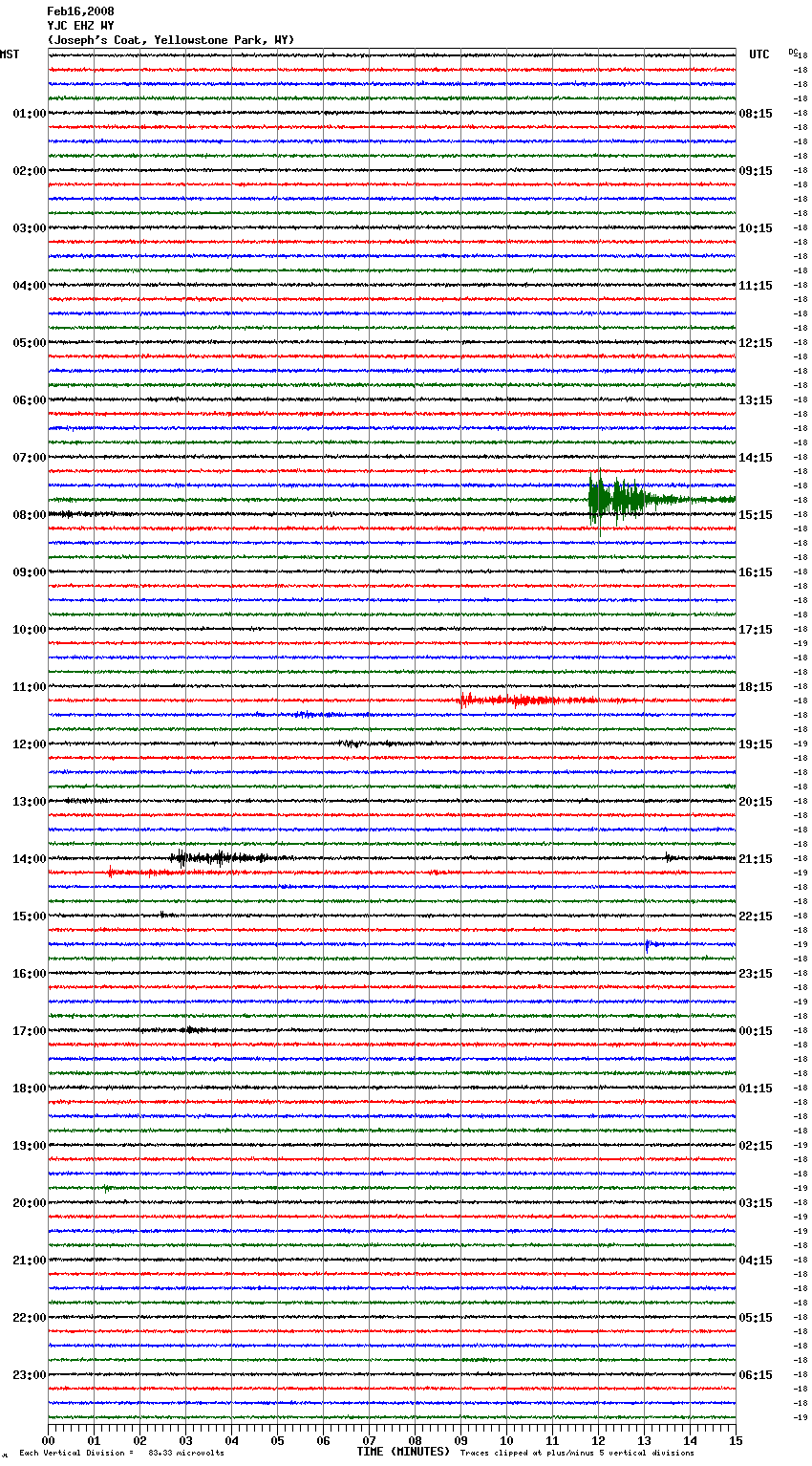812x1466 pixels.
Task: Click the Each Vertical Division 83.33 microvolts note
Action: coord(121,1453)
